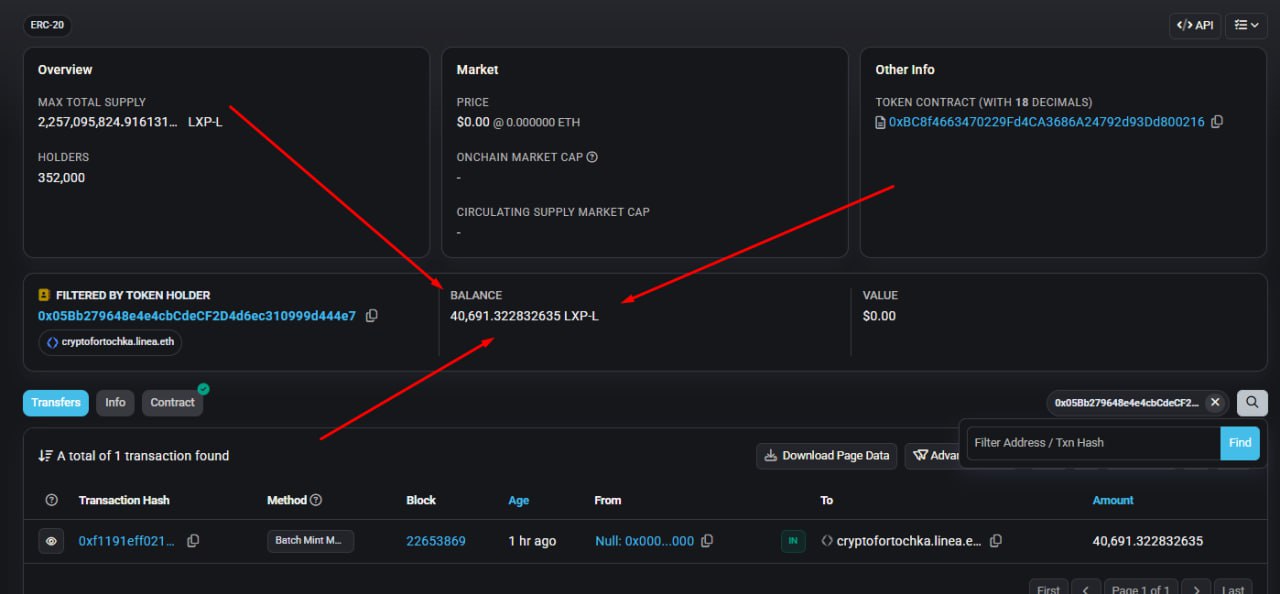Click the search magnifier icon
The image size is (1280, 594).
click(x=1252, y=402)
